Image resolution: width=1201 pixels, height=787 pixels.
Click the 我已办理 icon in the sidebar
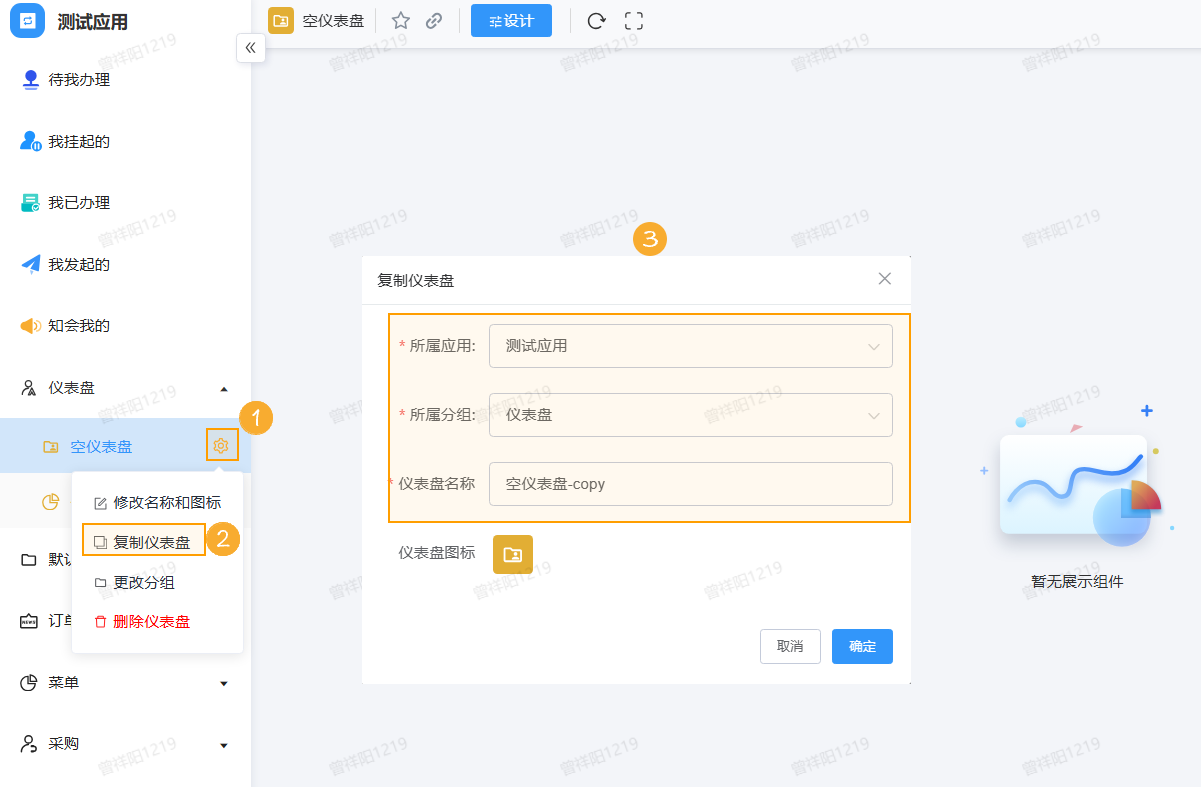[30, 202]
